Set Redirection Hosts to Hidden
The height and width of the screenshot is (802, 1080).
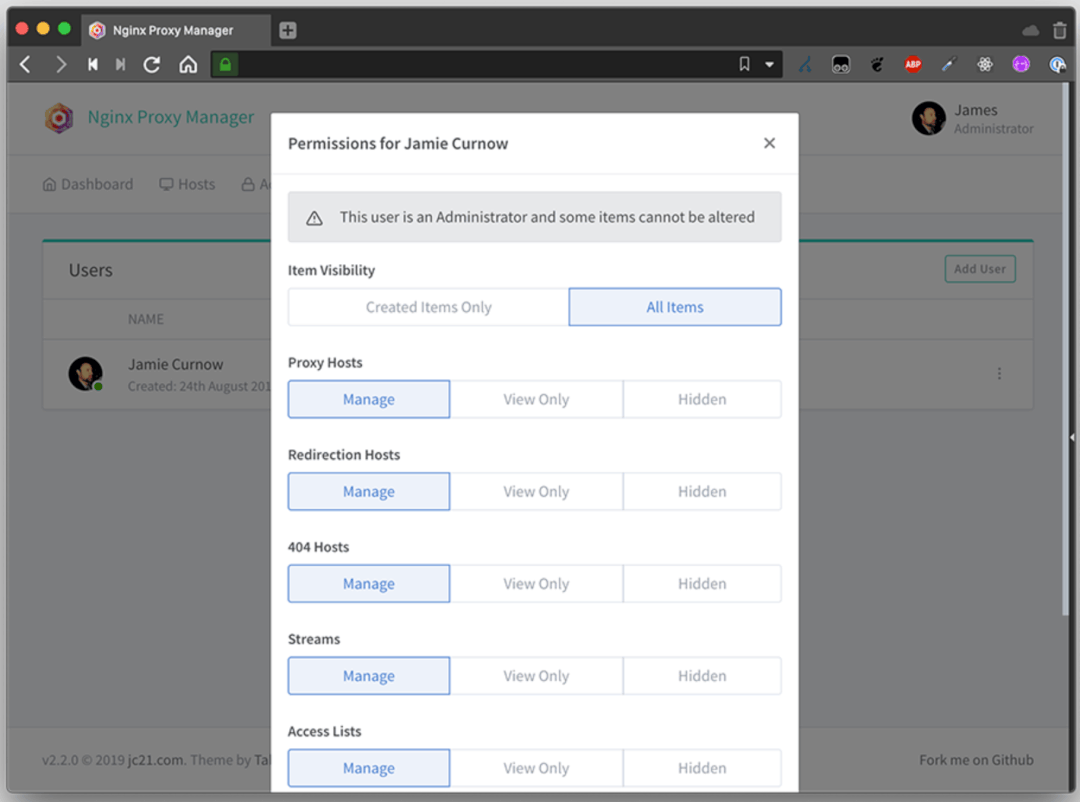[x=702, y=491]
